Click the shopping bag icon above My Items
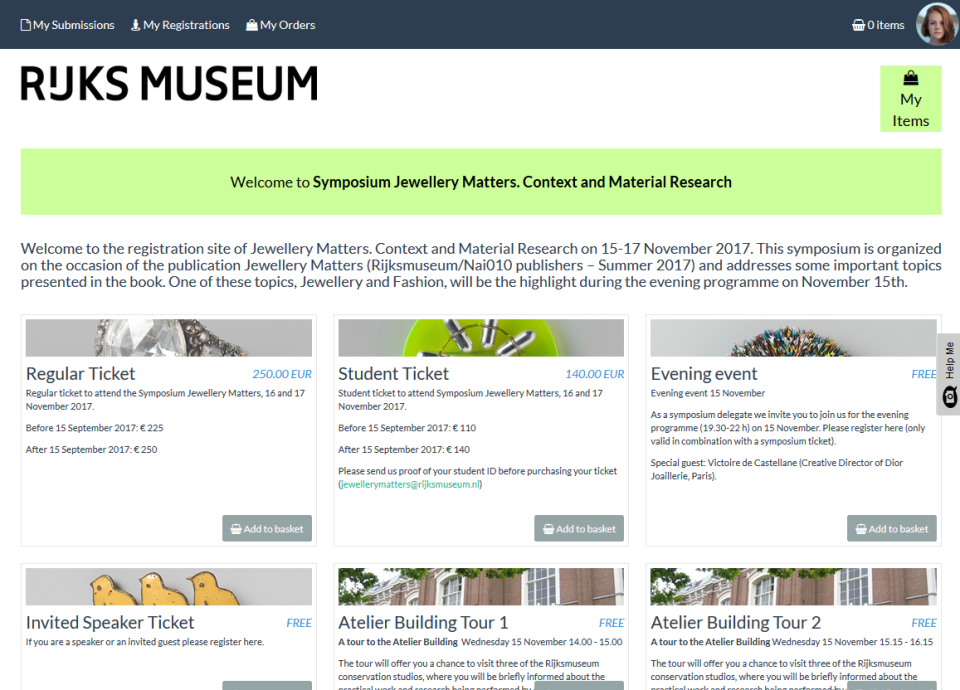The image size is (960, 690). pos(910,78)
